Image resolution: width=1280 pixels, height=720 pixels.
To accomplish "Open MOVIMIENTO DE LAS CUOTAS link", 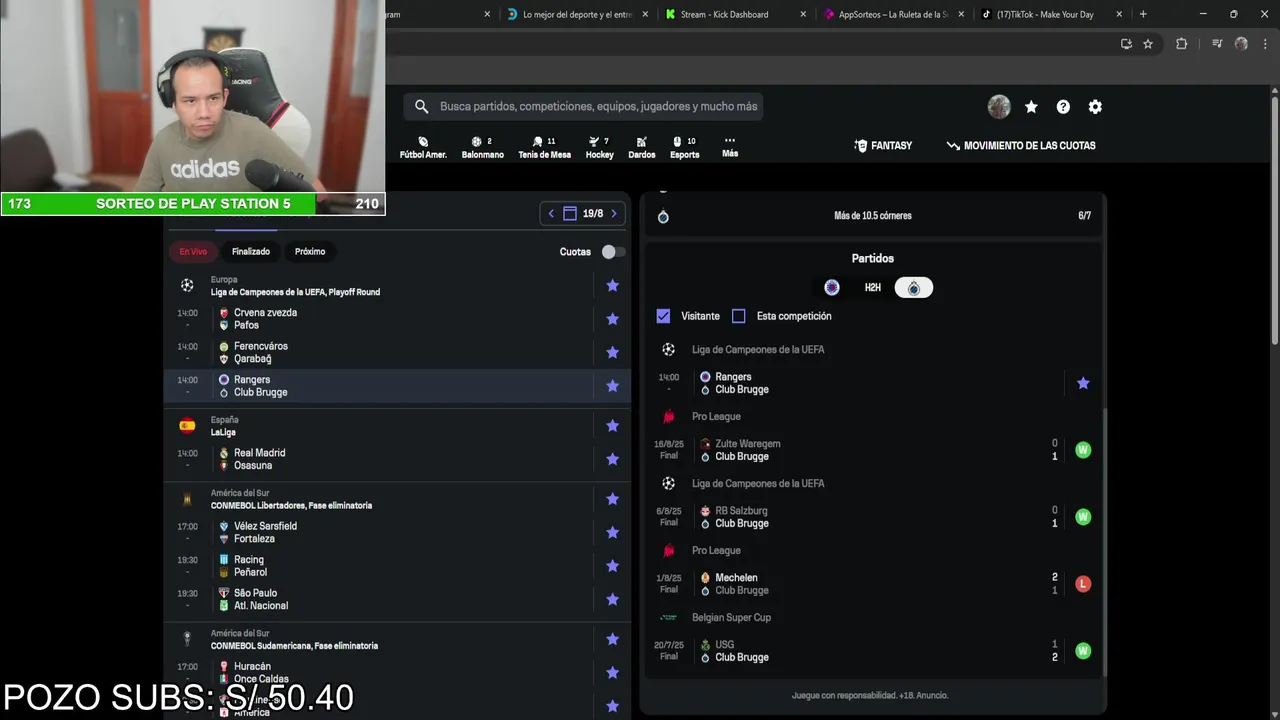I will point(1021,146).
